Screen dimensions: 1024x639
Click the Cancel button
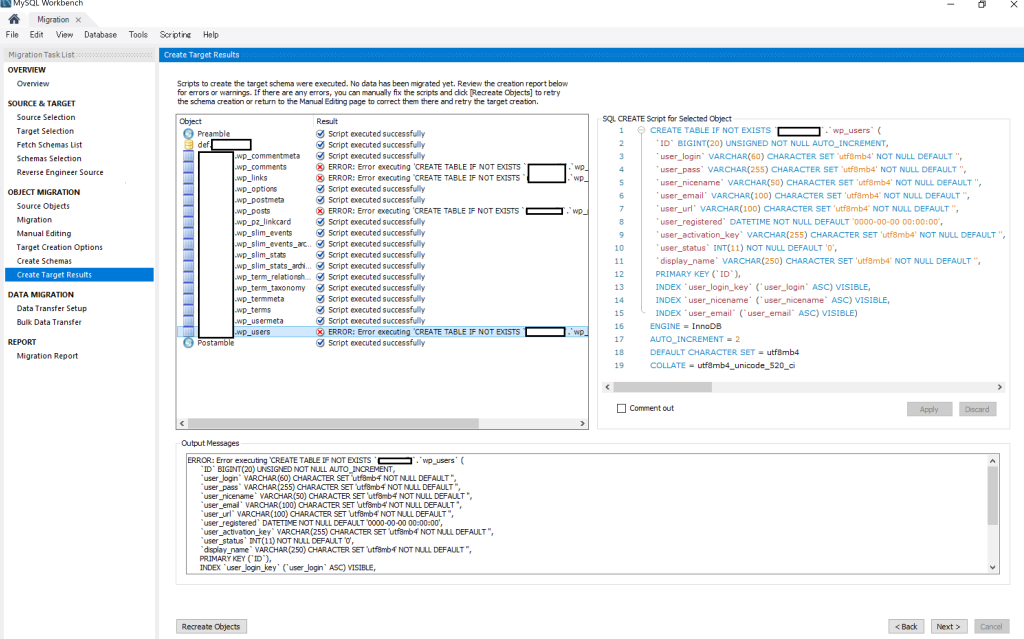pyautogui.click(x=991, y=627)
